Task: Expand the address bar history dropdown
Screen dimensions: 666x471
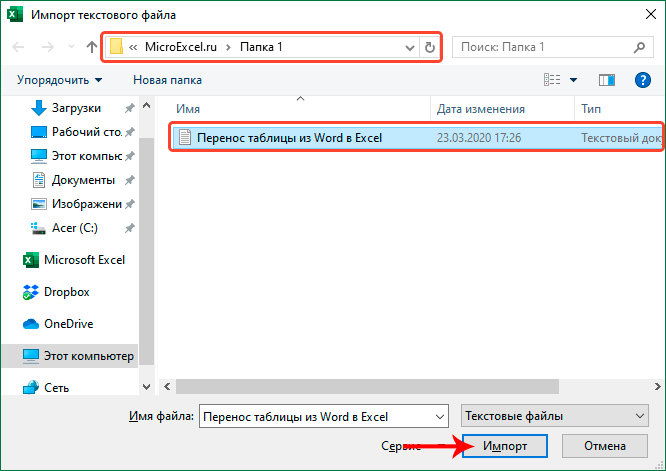Action: point(409,48)
